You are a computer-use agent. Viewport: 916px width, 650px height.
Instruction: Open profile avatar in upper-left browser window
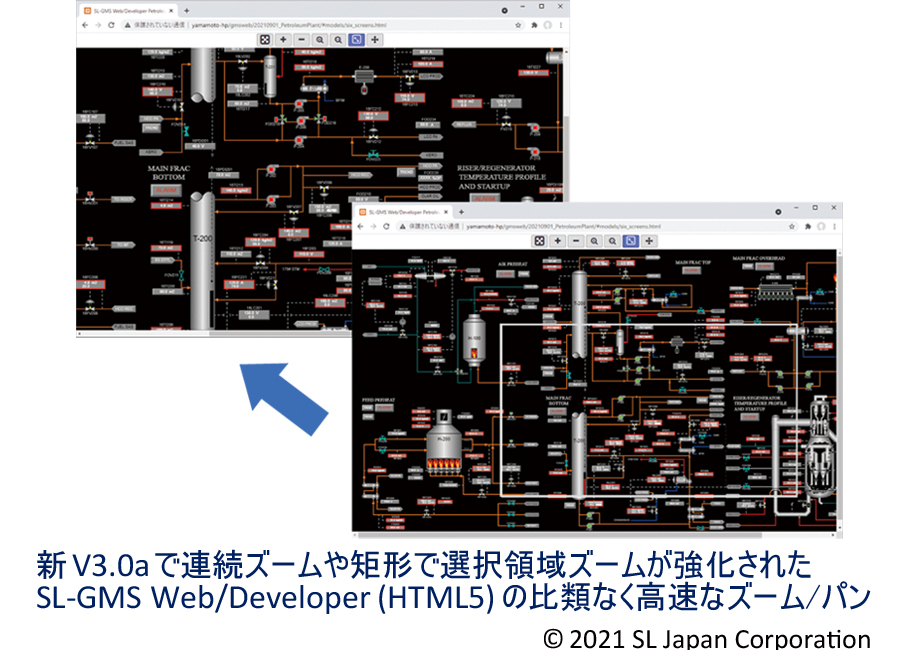click(x=547, y=25)
